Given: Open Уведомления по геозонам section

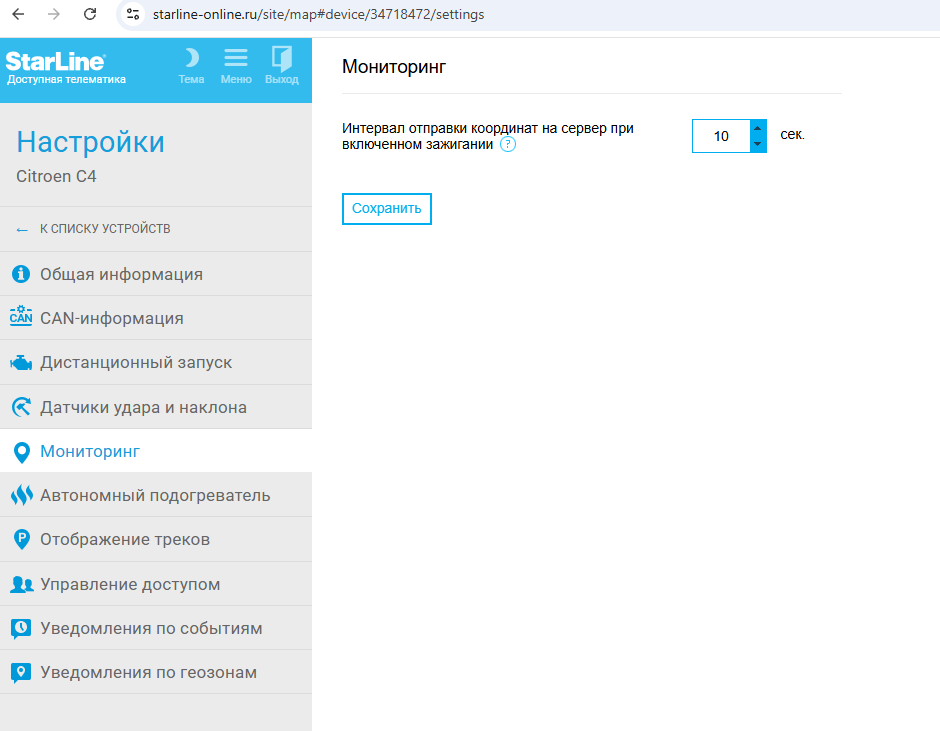Looking at the screenshot, I should point(156,672).
